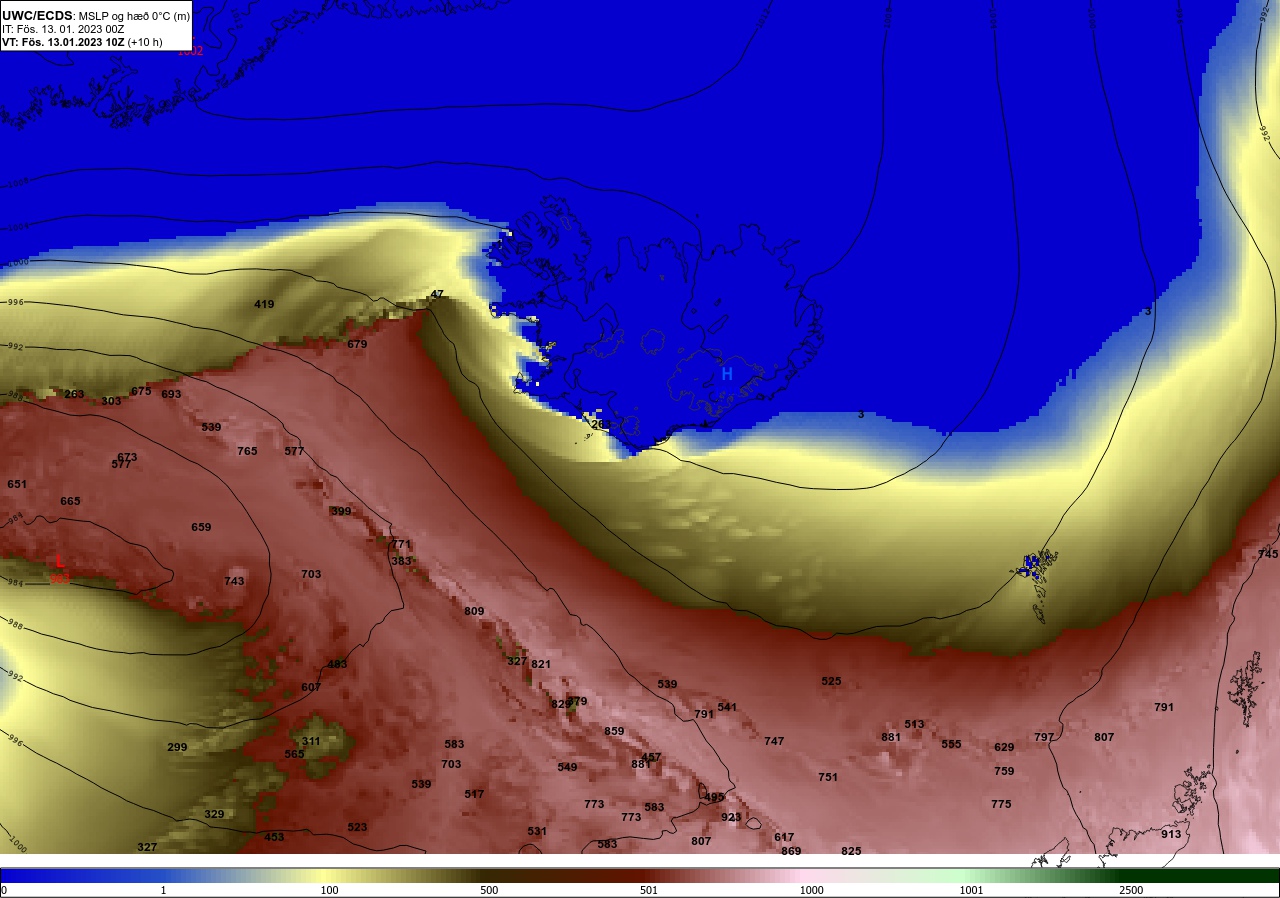Click the 745 value at right edge

click(x=1268, y=554)
